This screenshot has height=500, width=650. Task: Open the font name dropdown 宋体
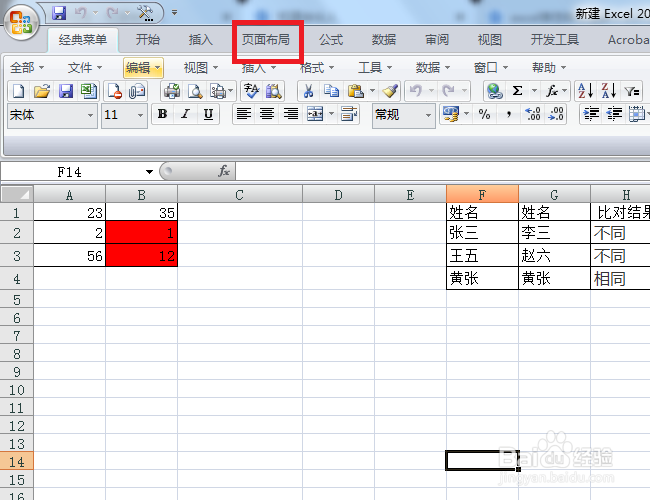point(90,115)
